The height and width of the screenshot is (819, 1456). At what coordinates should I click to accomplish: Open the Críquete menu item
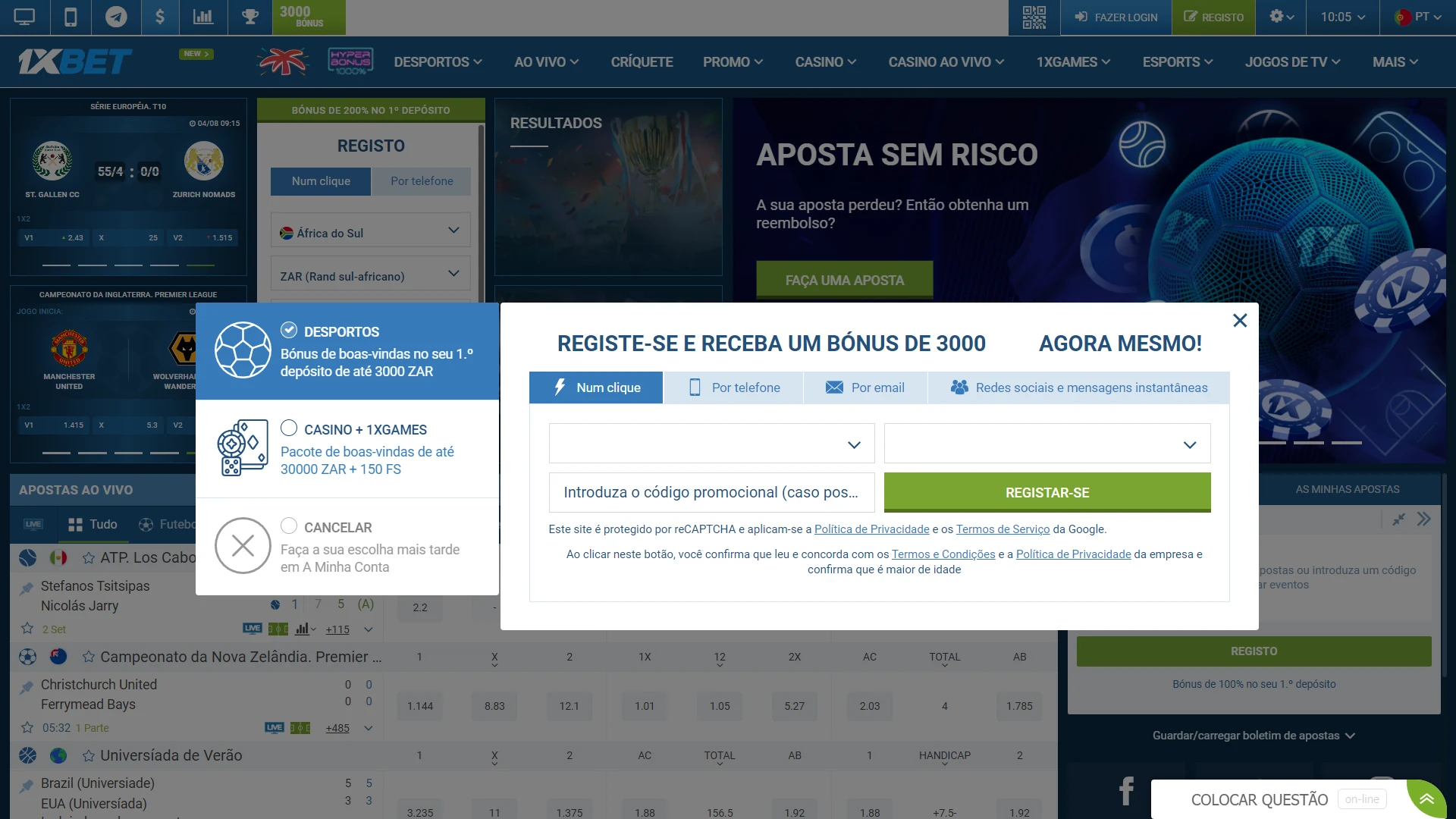[x=642, y=62]
